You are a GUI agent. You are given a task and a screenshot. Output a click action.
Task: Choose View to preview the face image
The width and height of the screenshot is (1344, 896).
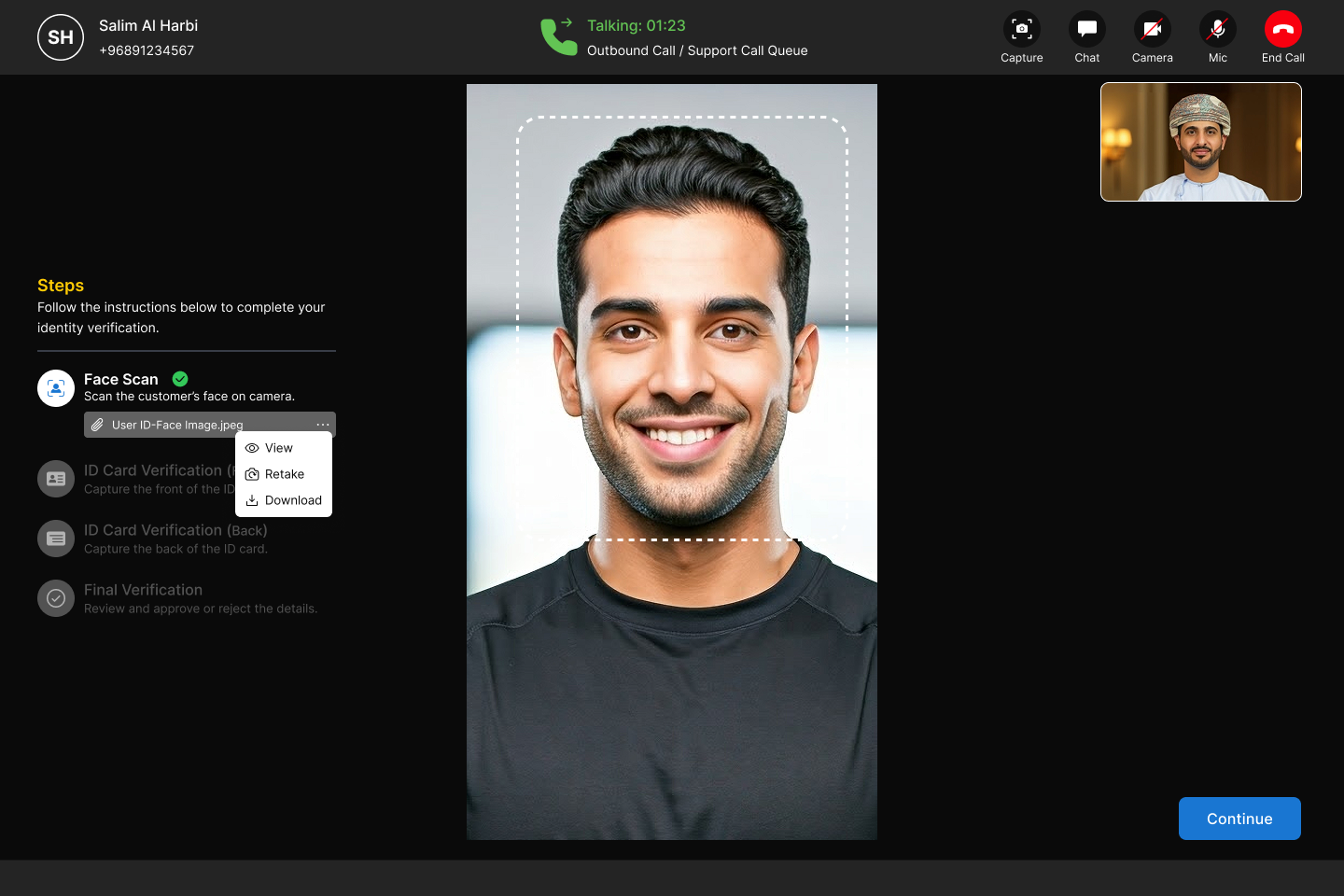click(x=278, y=448)
